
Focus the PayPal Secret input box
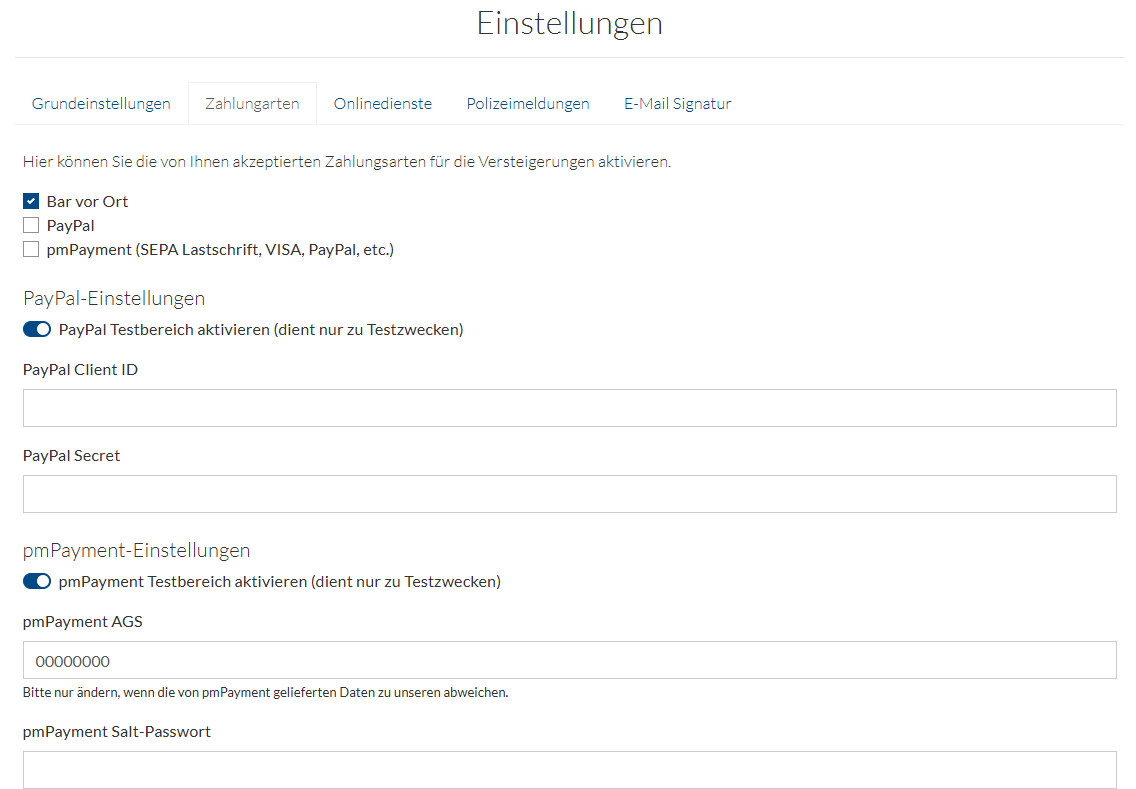(x=569, y=494)
